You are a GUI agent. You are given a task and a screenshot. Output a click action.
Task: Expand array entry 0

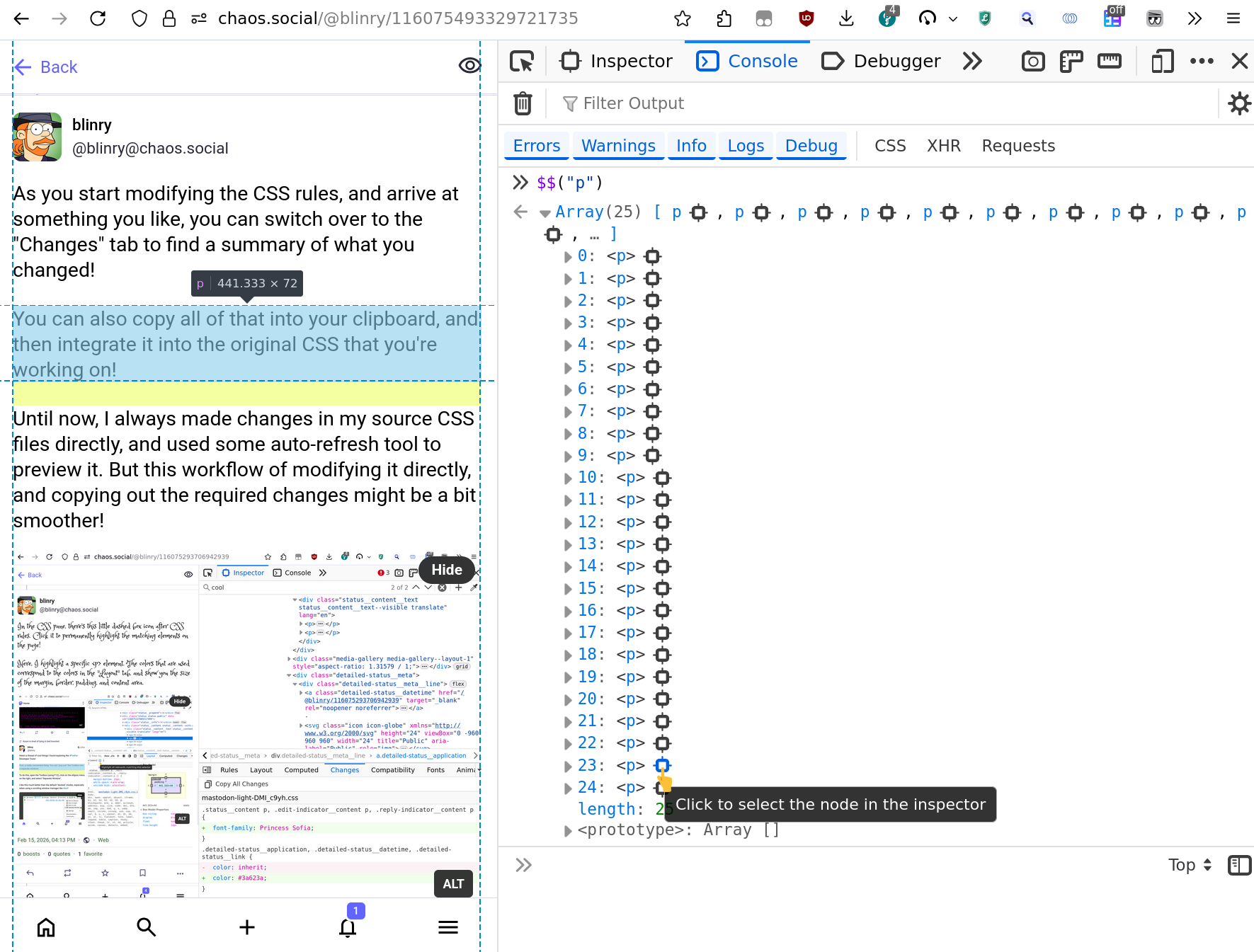pos(568,256)
